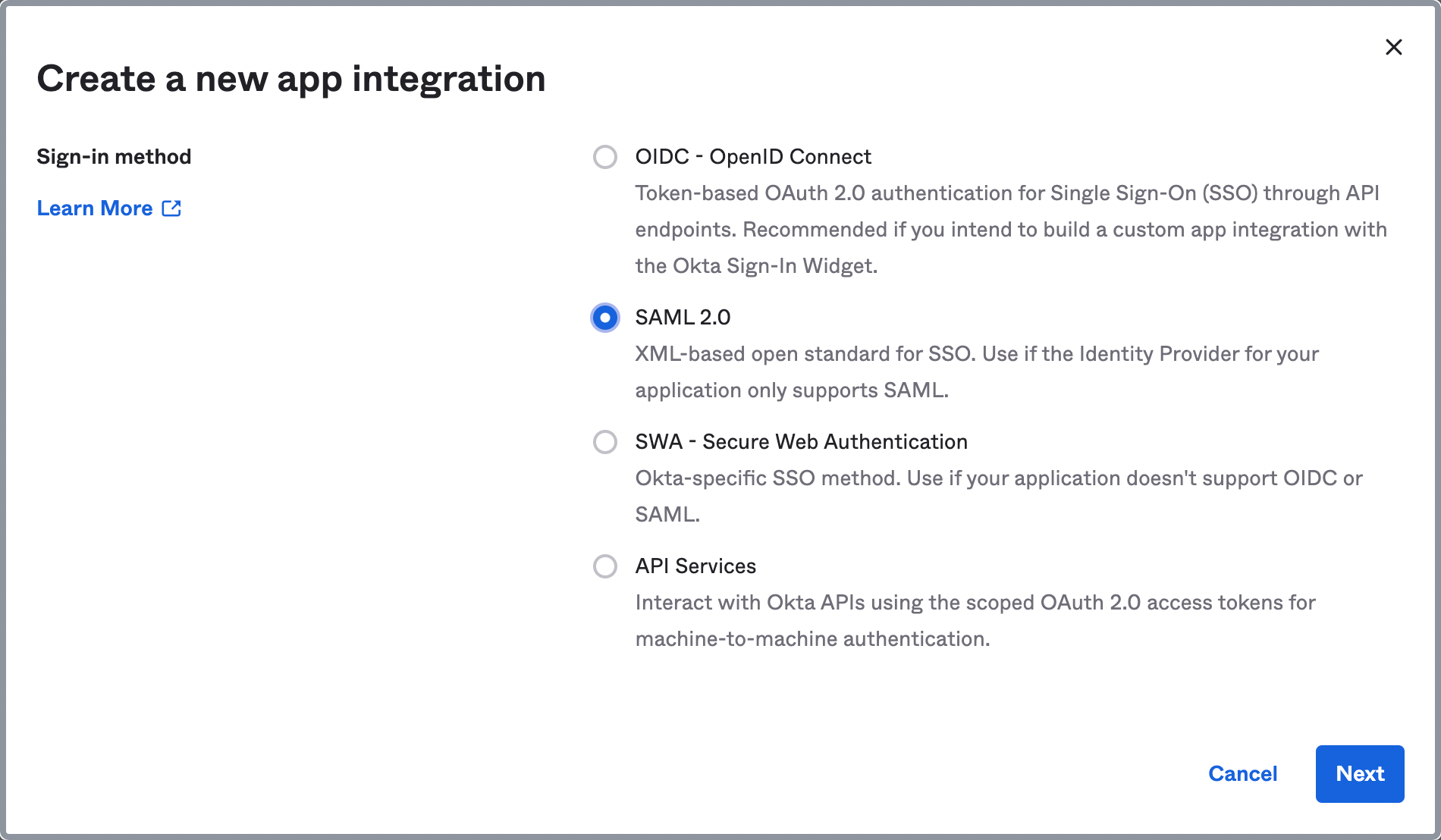
Task: Click the API Services label text
Action: [695, 566]
